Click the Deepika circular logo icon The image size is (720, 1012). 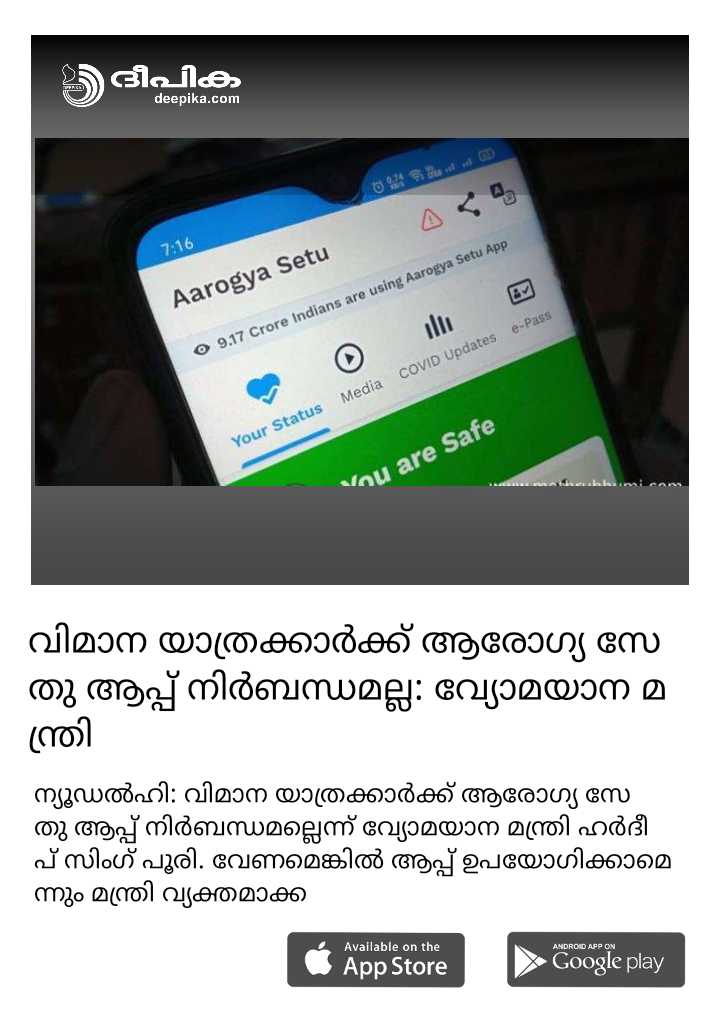click(x=83, y=85)
